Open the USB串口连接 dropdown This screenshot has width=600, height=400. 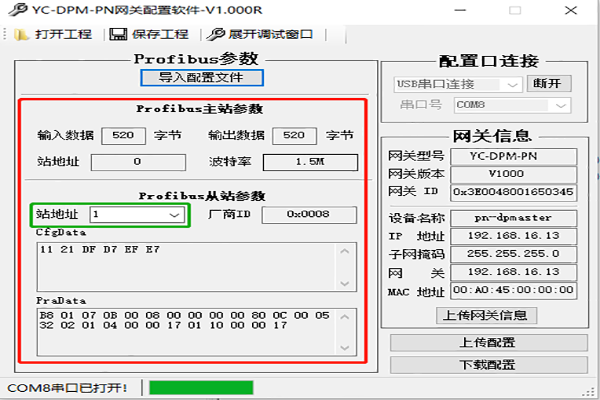point(512,85)
